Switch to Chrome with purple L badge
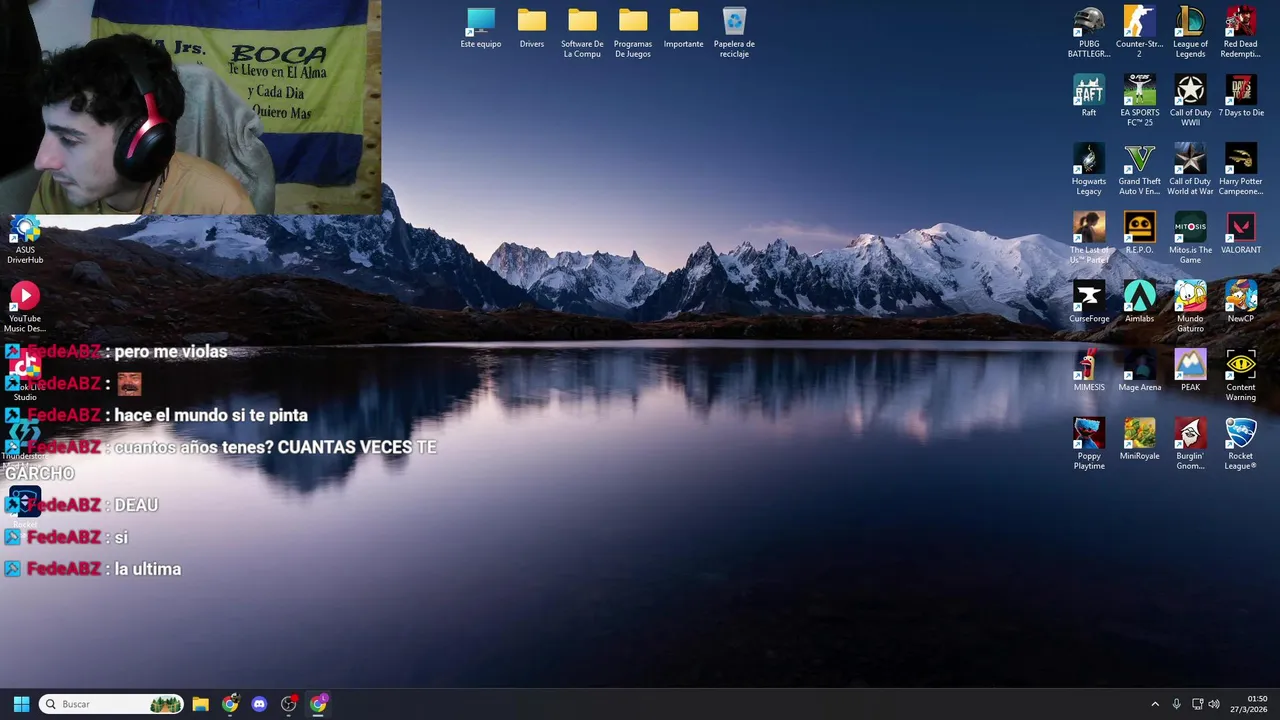 [x=318, y=704]
